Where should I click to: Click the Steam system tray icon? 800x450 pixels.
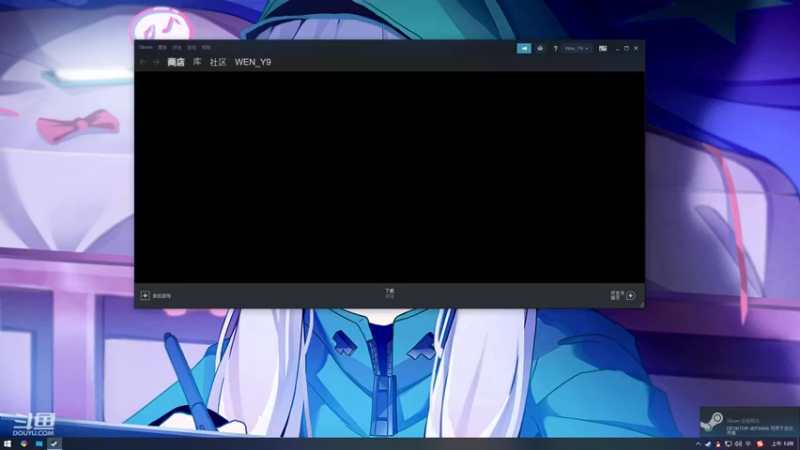708,444
